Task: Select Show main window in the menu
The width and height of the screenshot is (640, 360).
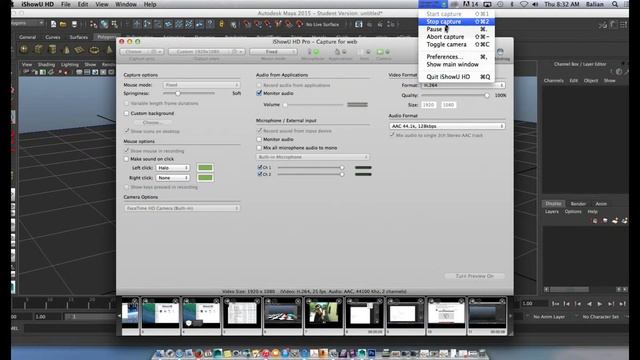Action: [457, 64]
